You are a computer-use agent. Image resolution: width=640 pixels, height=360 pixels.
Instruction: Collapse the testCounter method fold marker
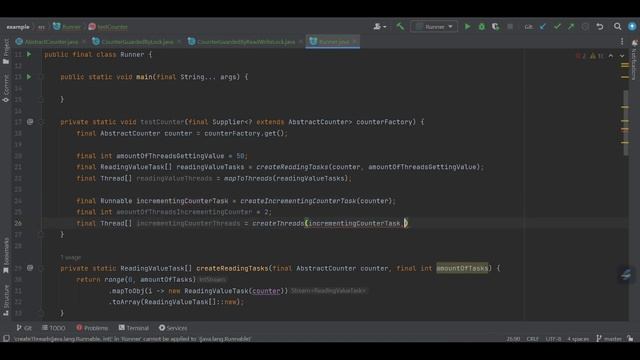pos(41,122)
